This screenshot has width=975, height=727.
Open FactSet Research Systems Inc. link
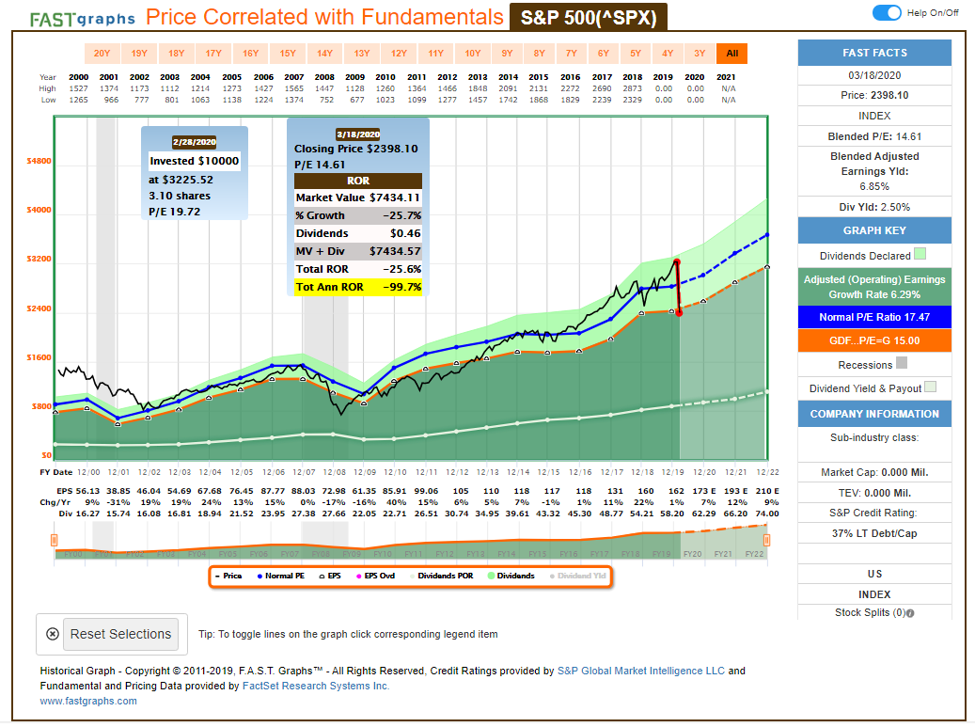click(317, 686)
